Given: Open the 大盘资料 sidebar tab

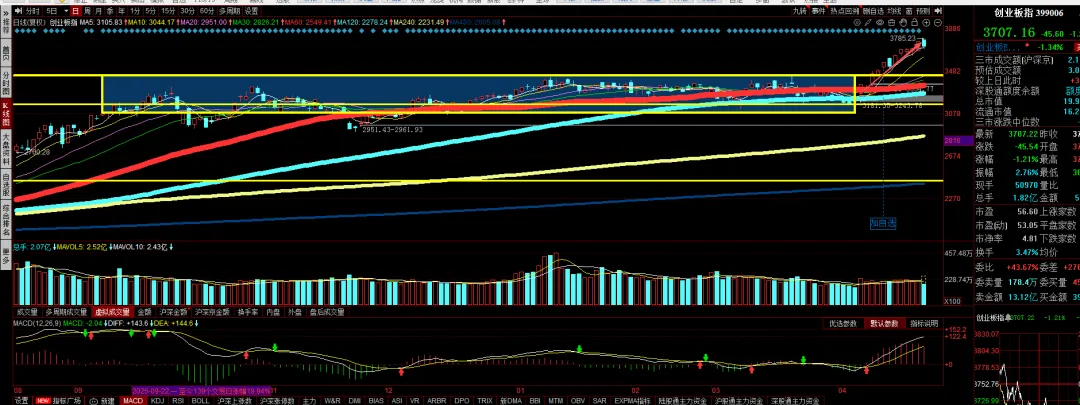Looking at the screenshot, I should 6,150.
